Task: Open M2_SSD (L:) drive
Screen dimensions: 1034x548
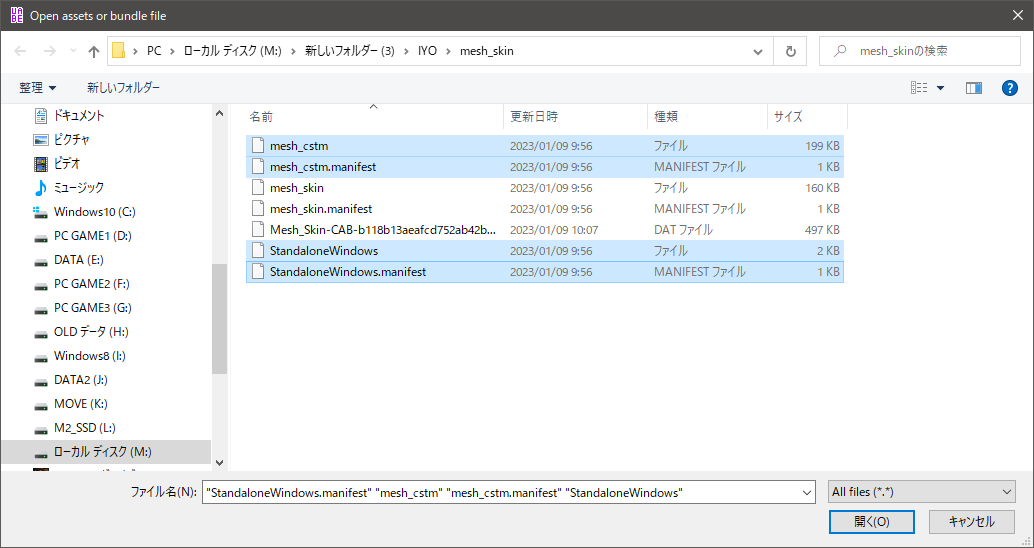Action: 84,428
